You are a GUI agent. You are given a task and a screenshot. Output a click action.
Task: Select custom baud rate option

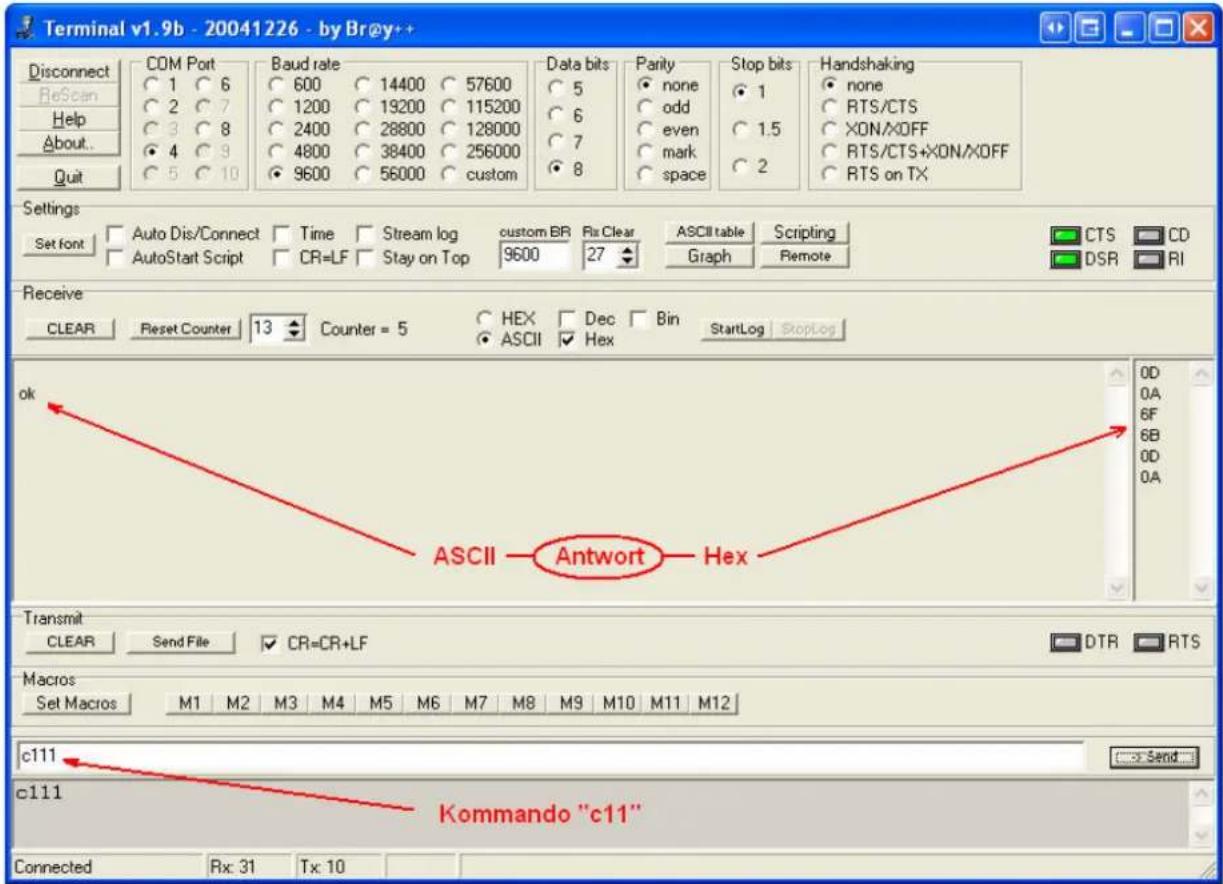coord(448,174)
